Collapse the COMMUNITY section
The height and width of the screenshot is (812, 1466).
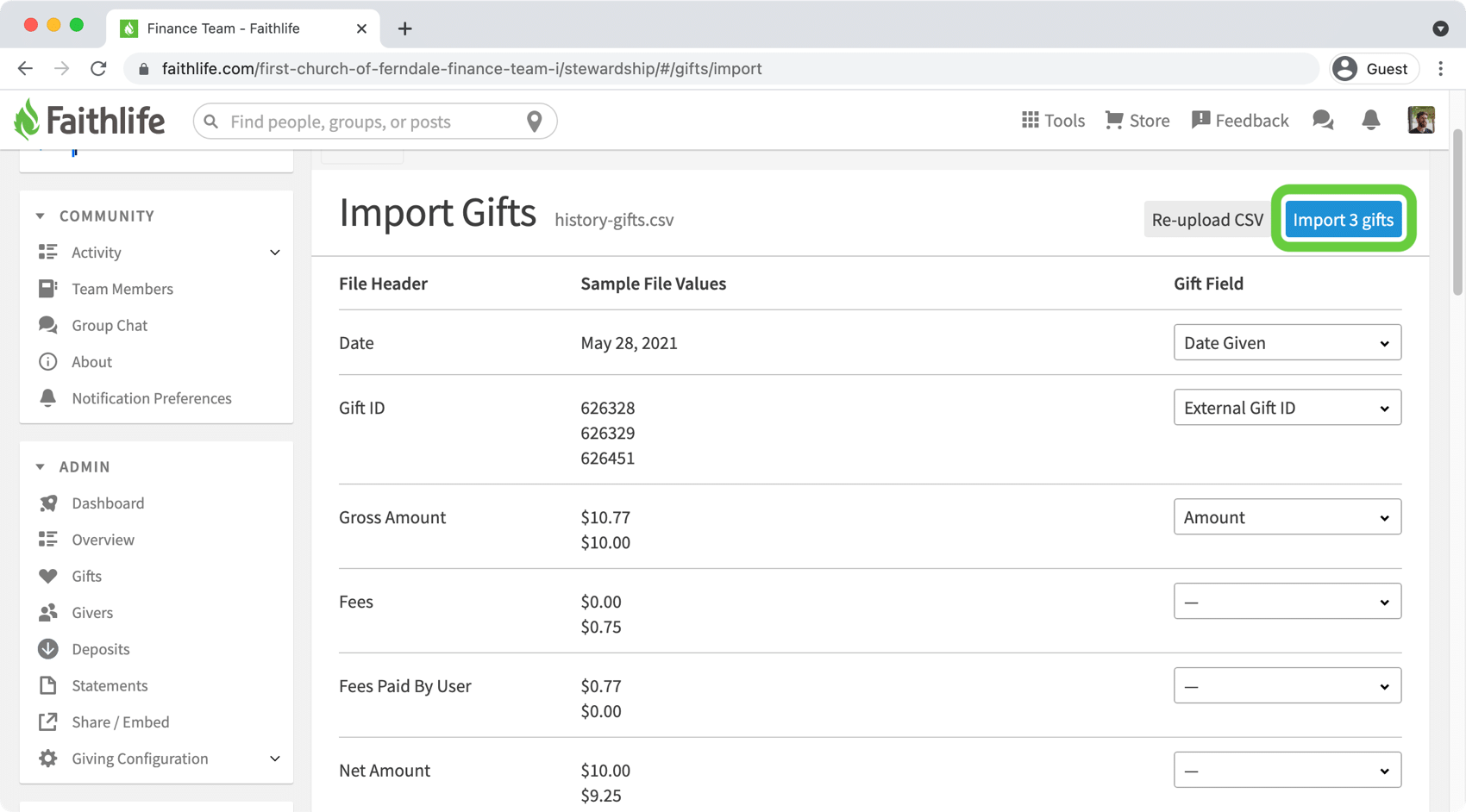coord(40,215)
